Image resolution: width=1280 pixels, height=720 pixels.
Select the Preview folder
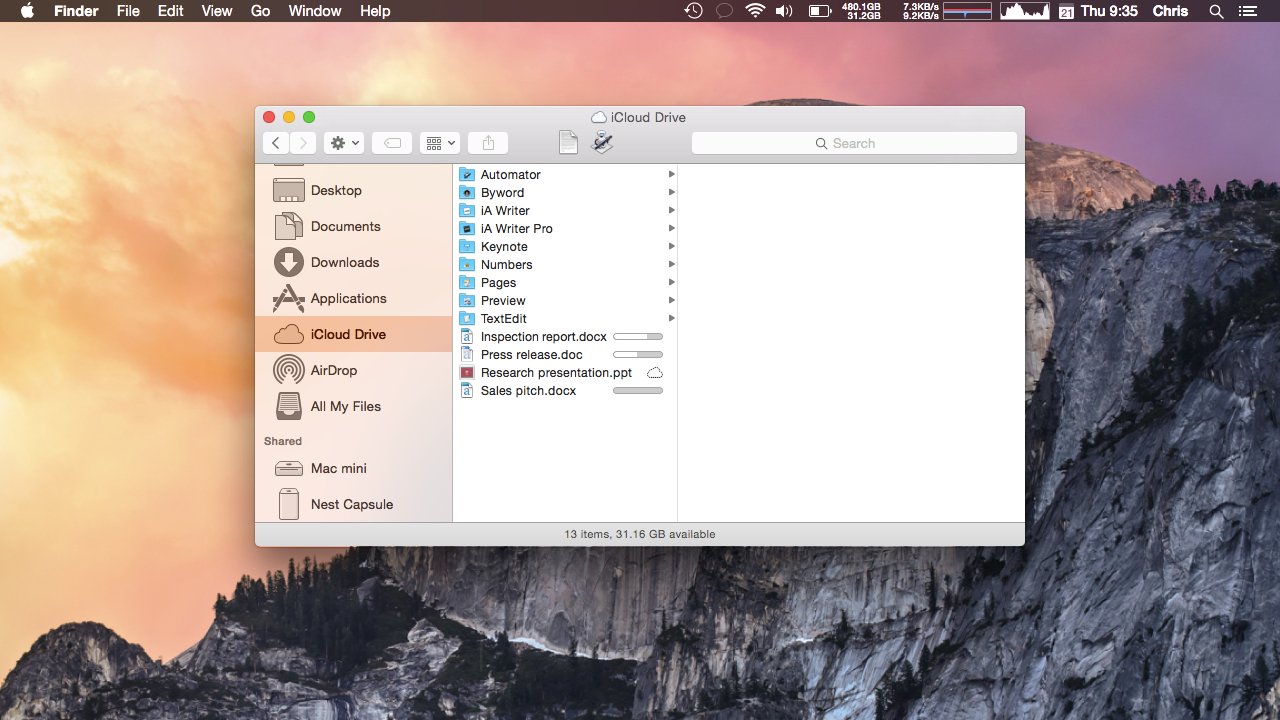(x=565, y=300)
